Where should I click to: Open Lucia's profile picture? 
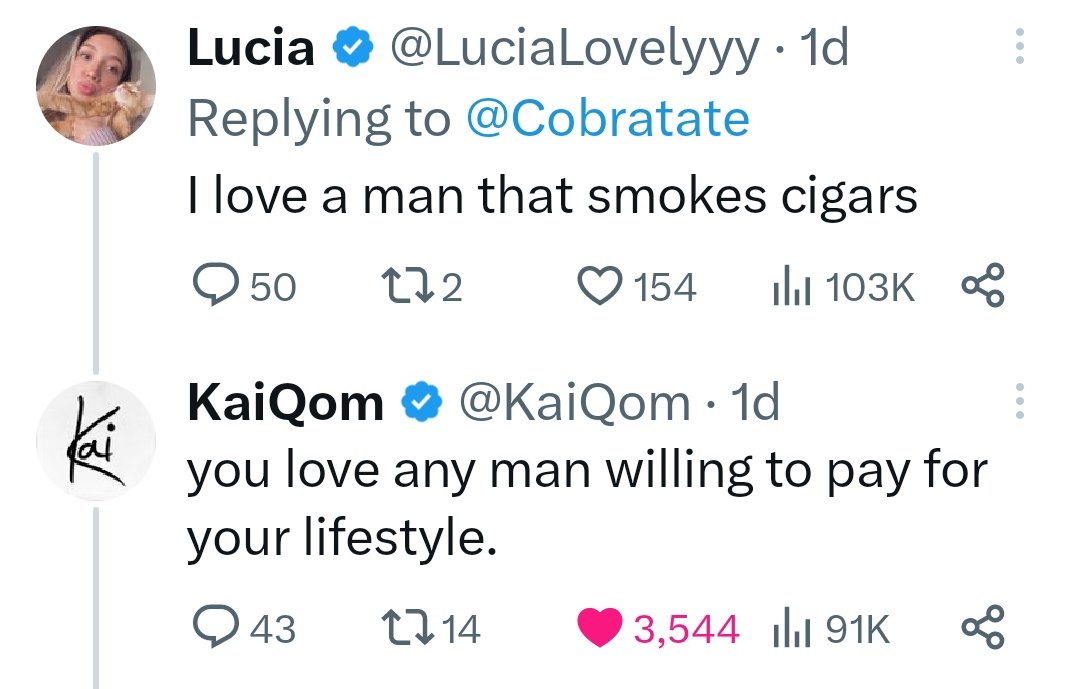point(96,86)
